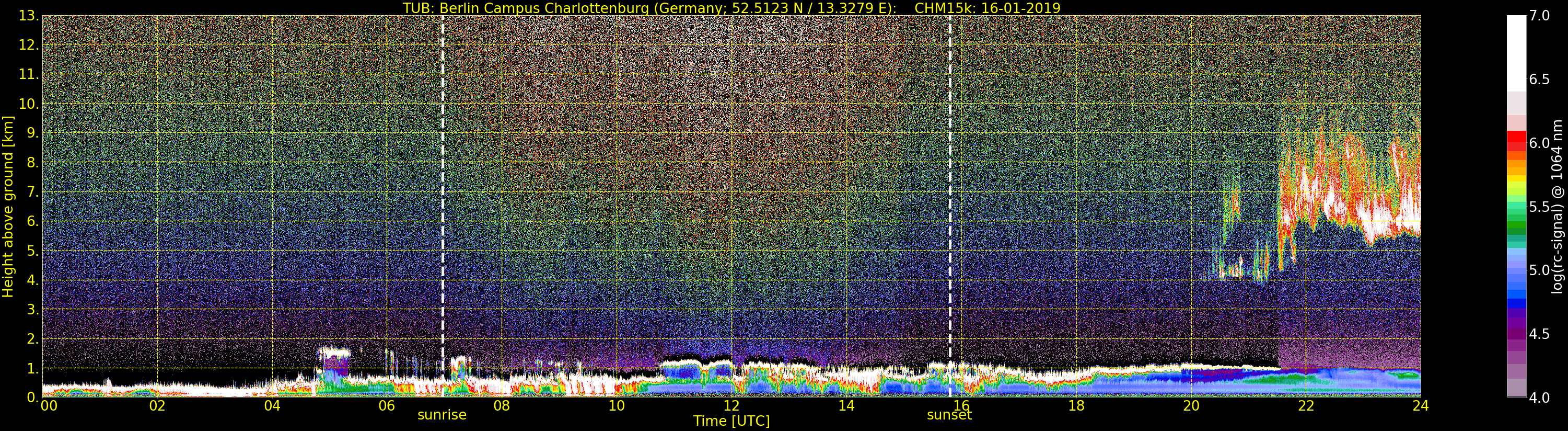The width and height of the screenshot is (1568, 431).
Task: Click the red 6.0 colorbar band
Action: [1516, 141]
